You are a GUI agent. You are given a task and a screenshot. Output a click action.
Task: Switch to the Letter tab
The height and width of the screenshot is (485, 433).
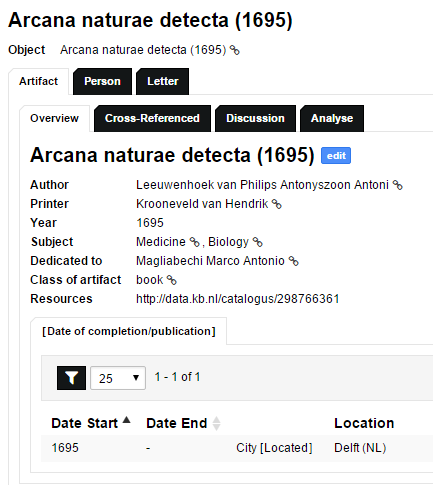click(163, 82)
